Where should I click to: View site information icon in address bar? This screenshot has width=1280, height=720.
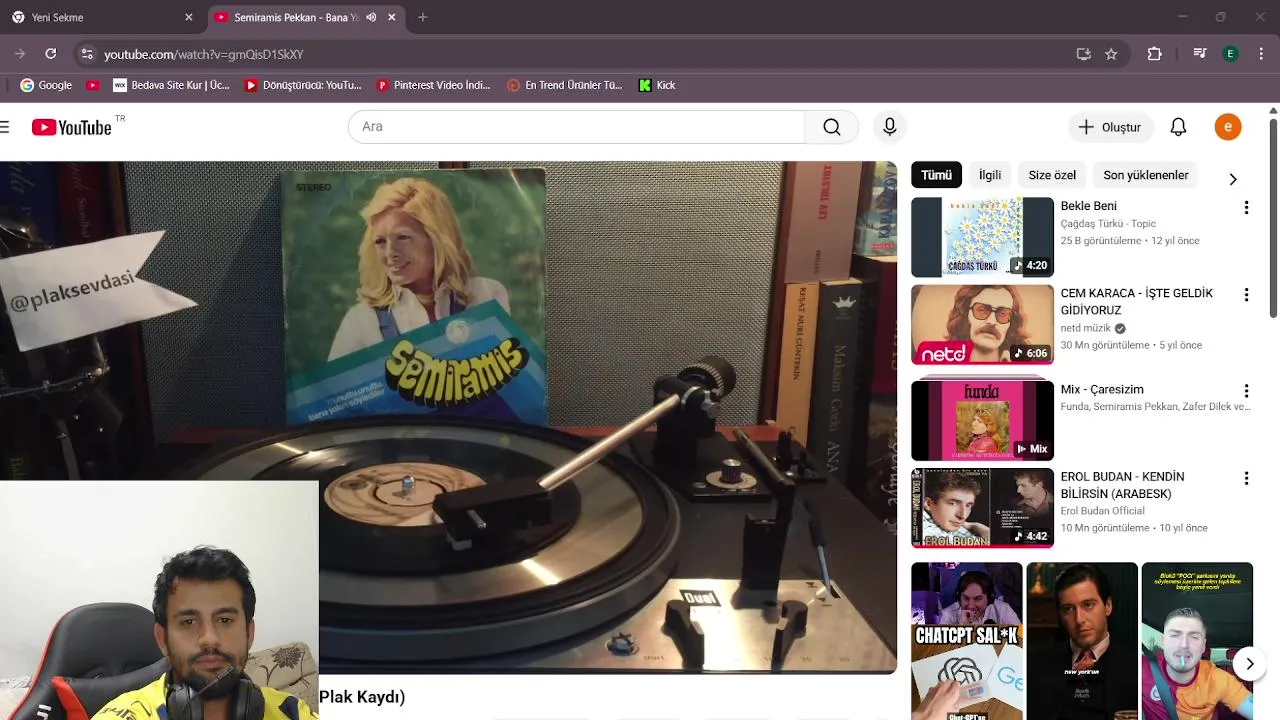[86, 54]
